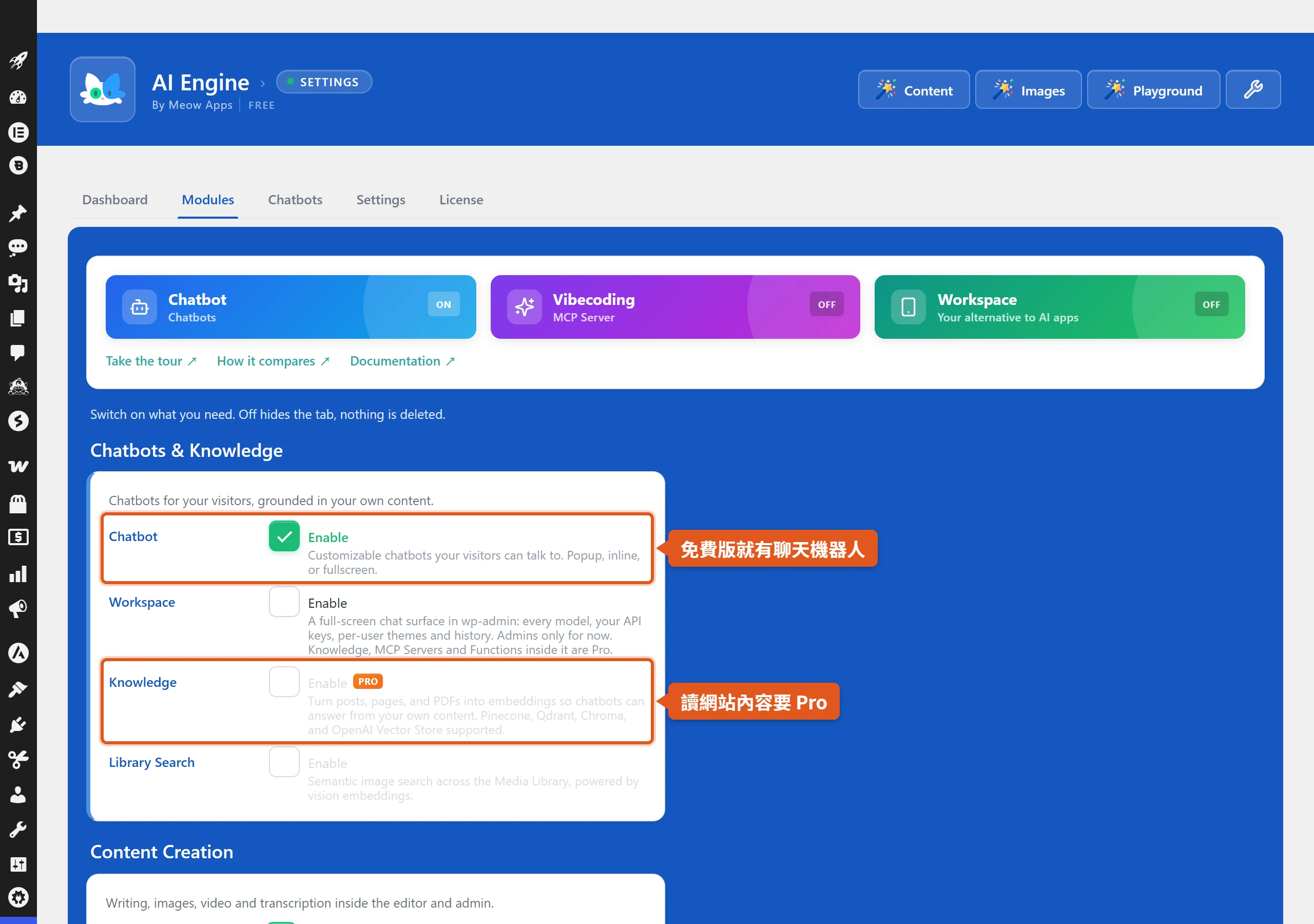This screenshot has width=1314, height=924.
Task: Switch to the Chatbots tab
Action: click(295, 200)
